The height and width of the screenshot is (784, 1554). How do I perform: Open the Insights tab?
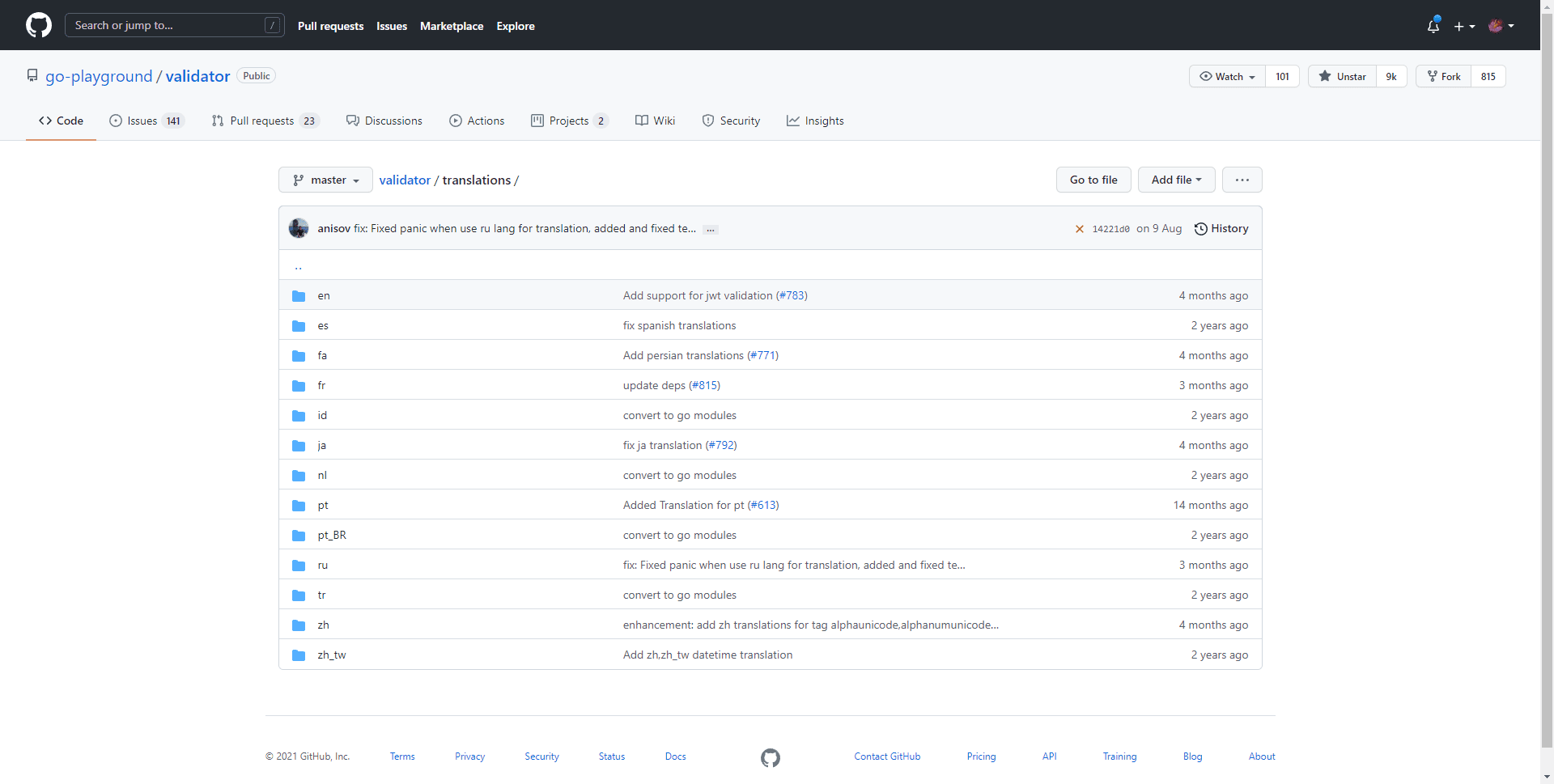click(x=815, y=121)
